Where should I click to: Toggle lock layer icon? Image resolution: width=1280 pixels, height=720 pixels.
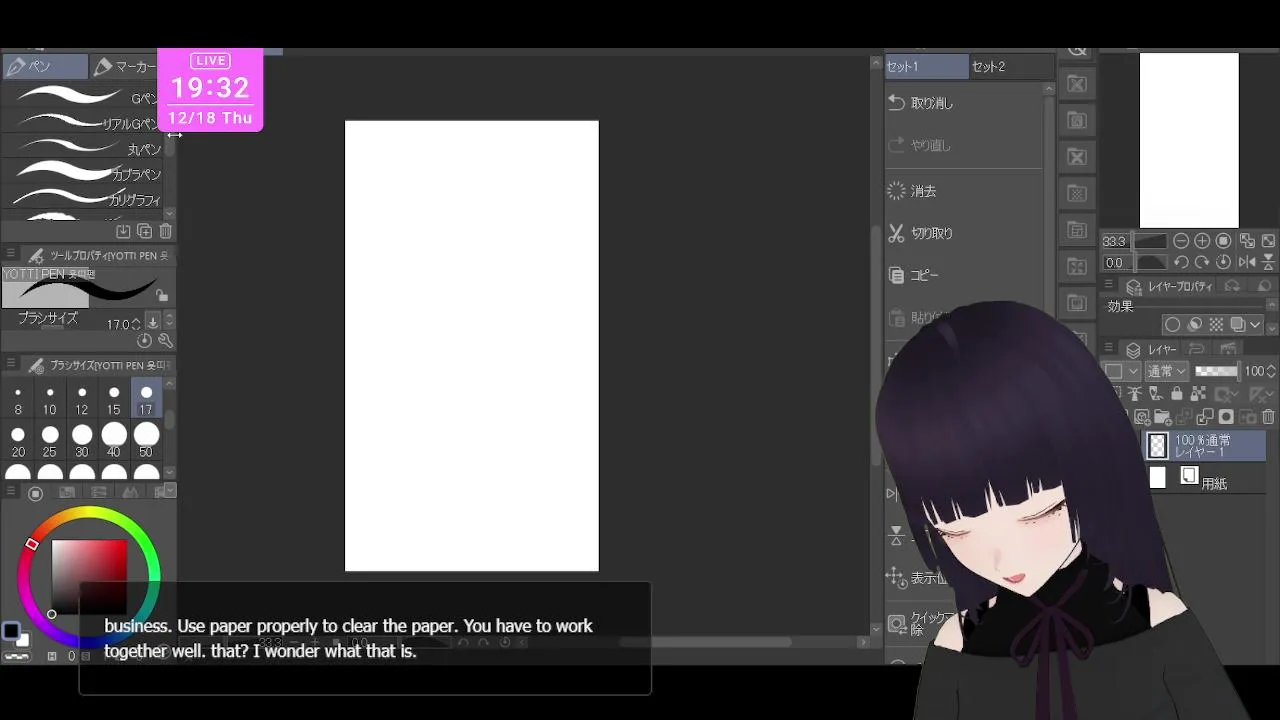pos(1176,394)
